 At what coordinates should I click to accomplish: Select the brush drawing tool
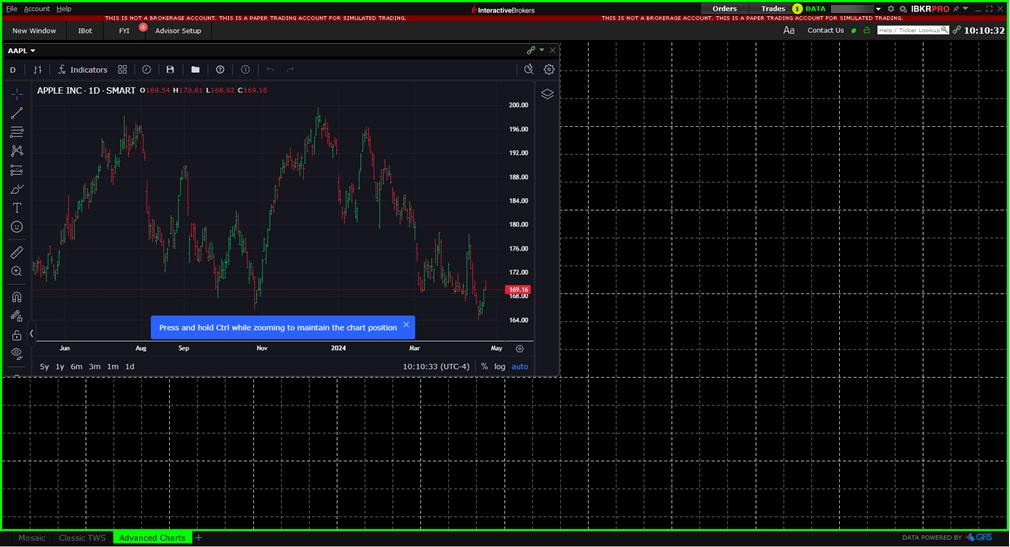pos(17,189)
